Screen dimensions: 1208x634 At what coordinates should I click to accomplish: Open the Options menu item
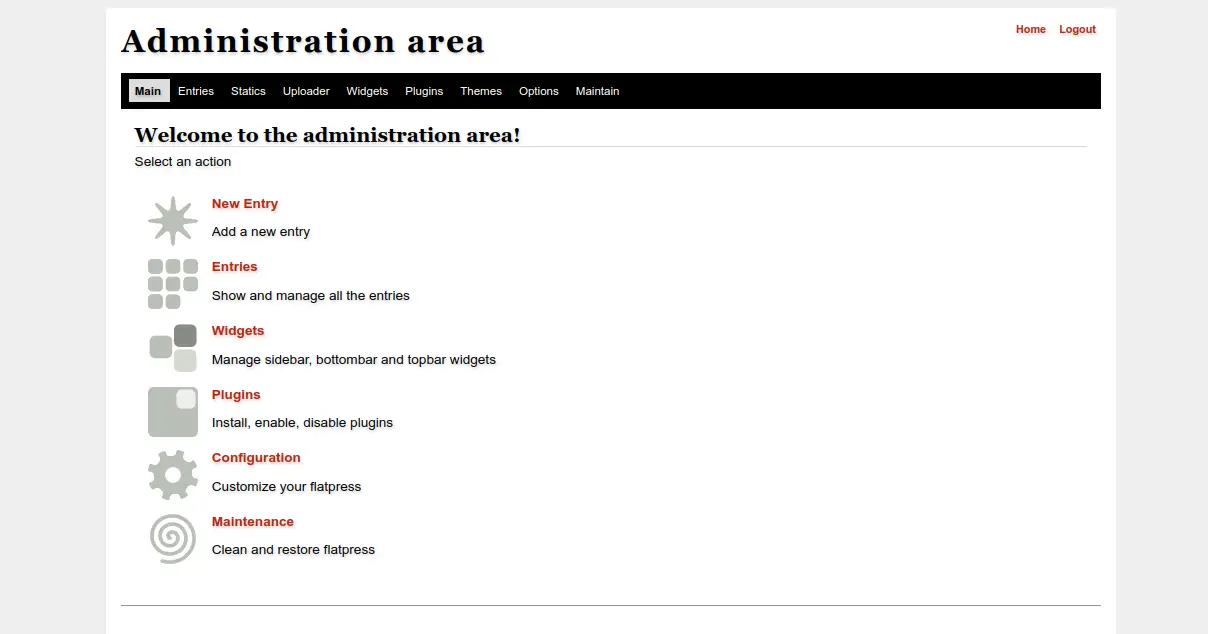(x=539, y=91)
